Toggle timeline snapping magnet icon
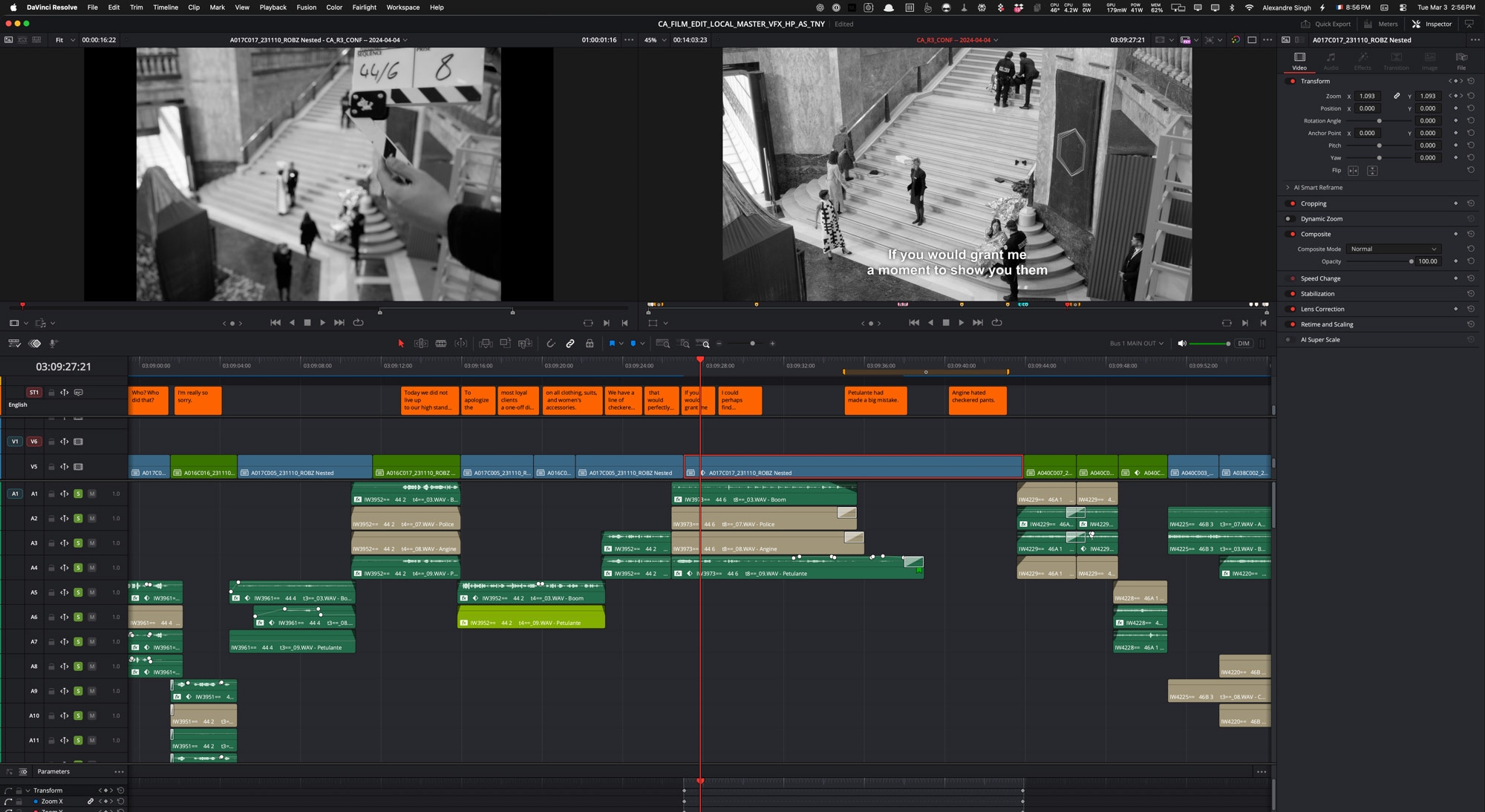Viewport: 1485px width, 812px height. [x=551, y=344]
